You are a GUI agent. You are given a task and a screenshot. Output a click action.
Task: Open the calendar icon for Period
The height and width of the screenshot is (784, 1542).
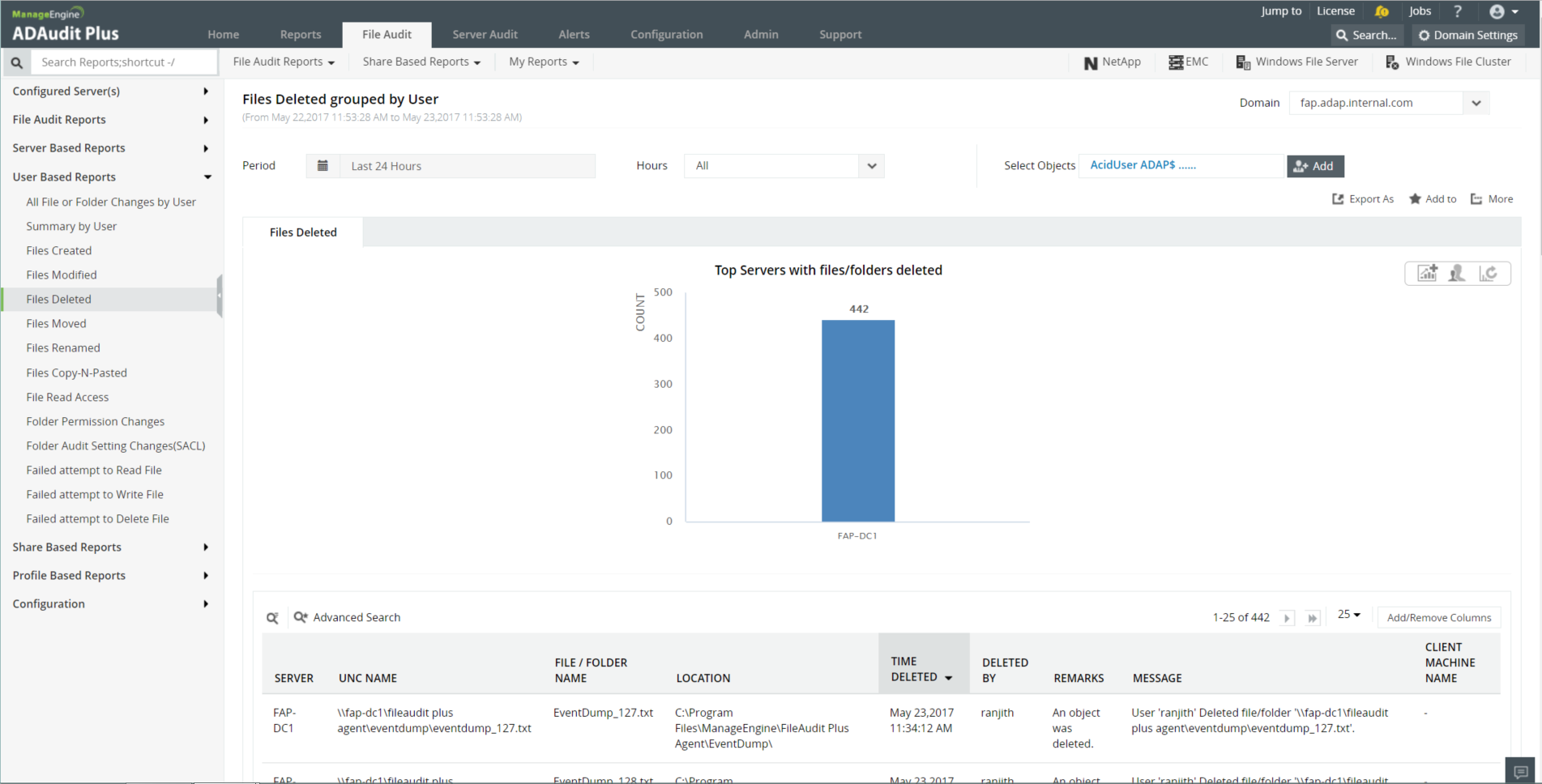(x=322, y=166)
